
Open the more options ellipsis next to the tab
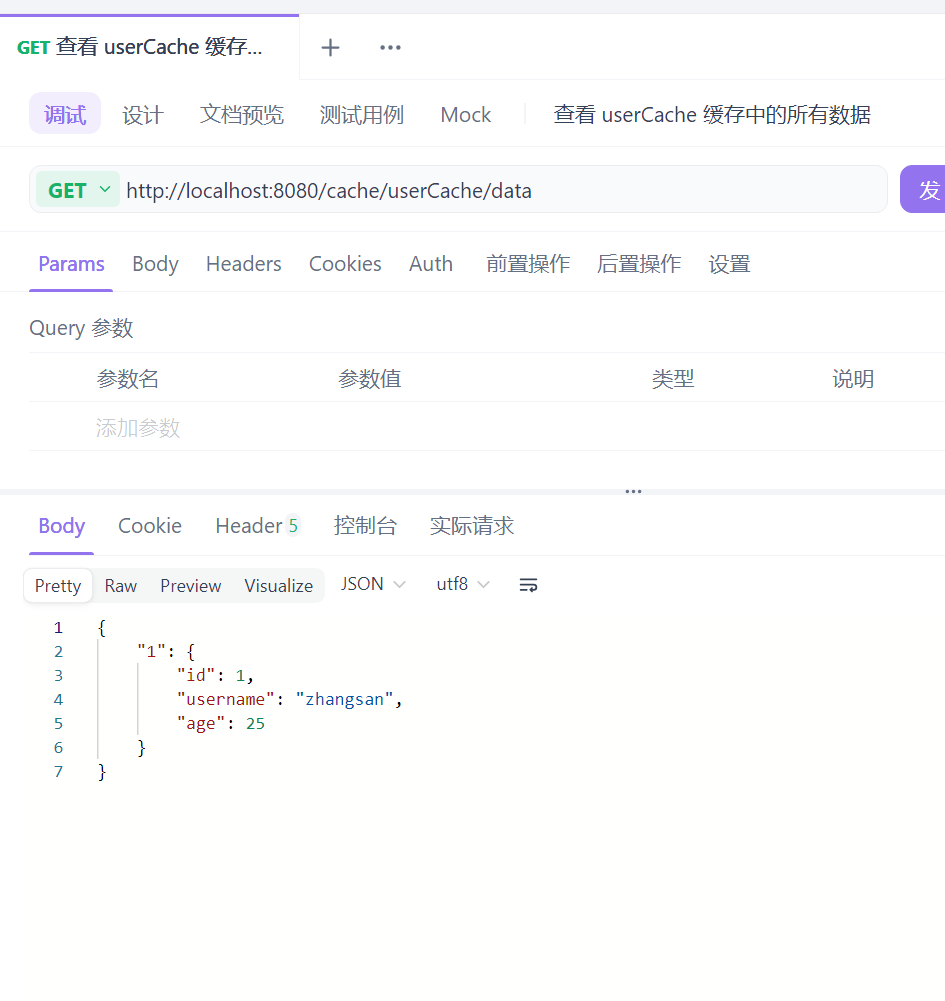(390, 47)
